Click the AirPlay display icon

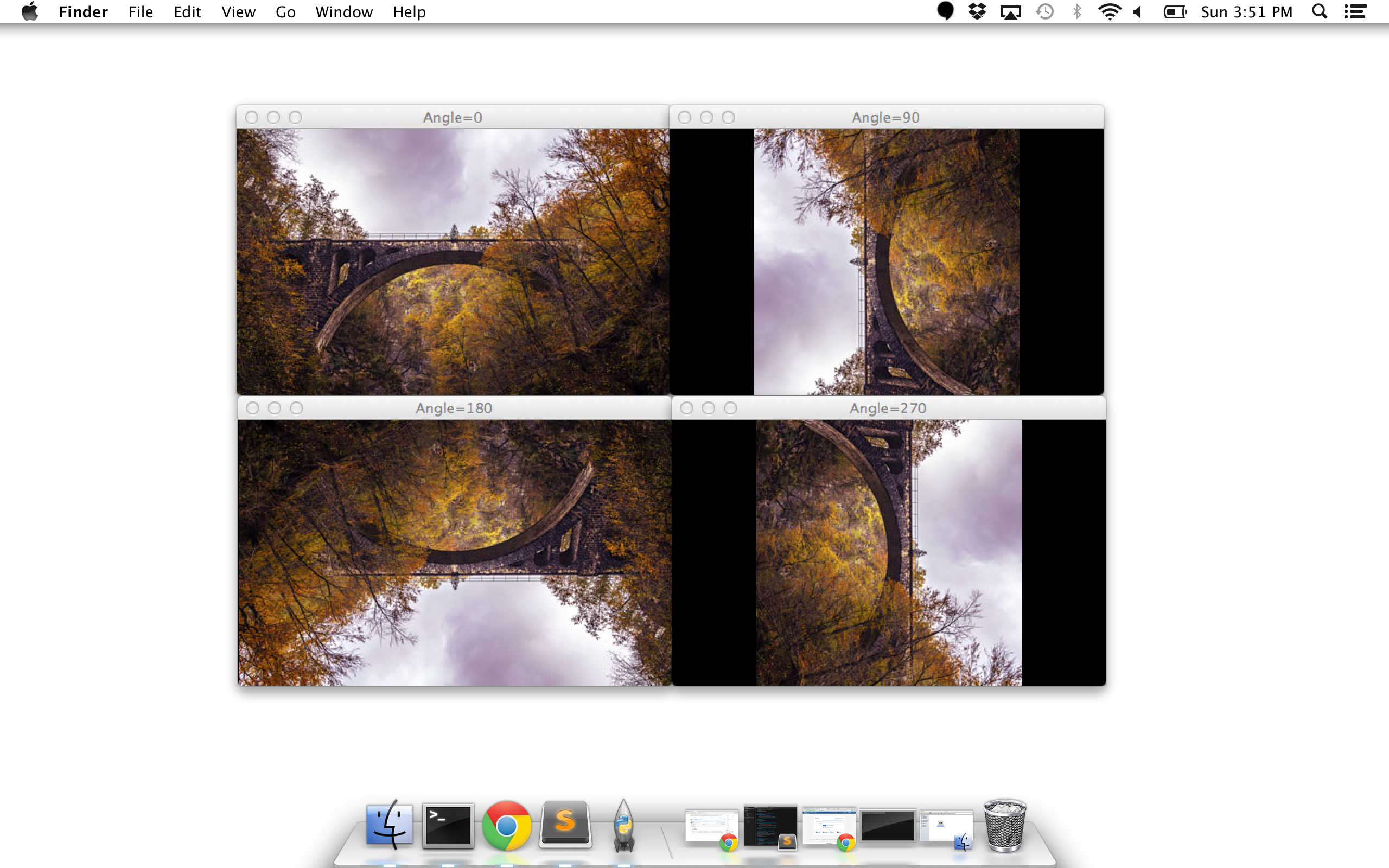pos(1010,12)
